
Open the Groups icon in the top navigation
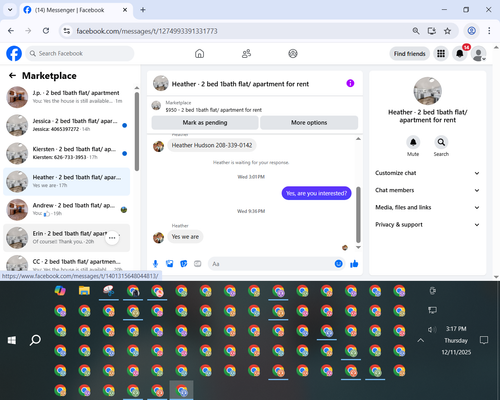tap(293, 53)
